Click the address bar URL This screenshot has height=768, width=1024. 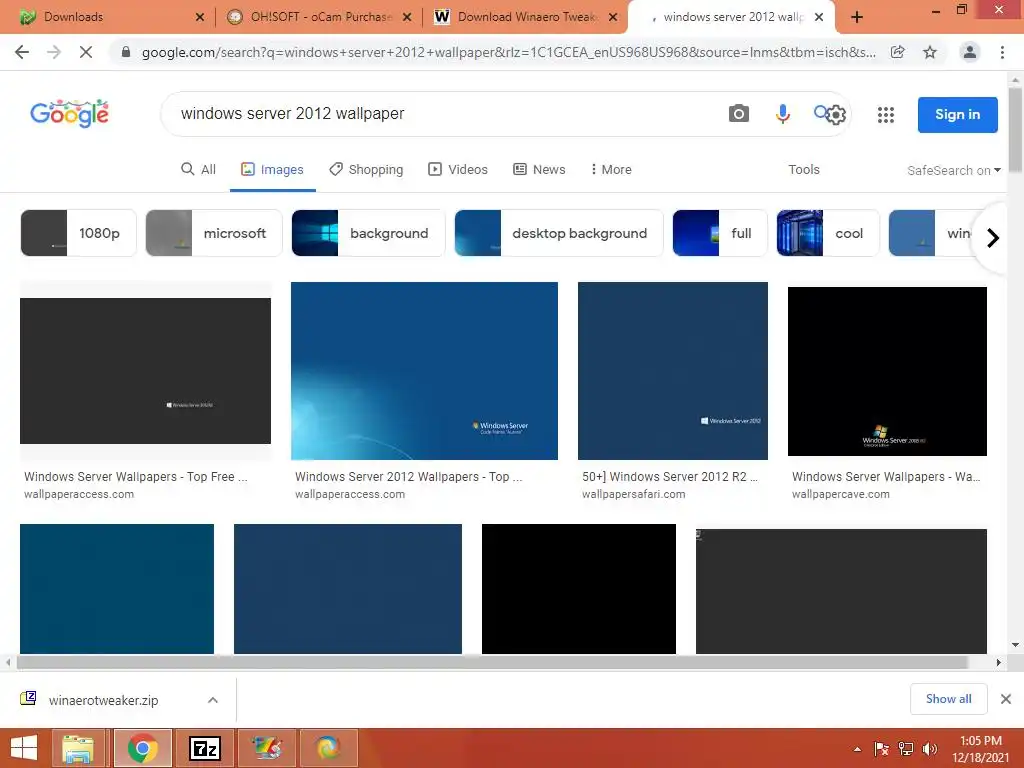point(508,52)
